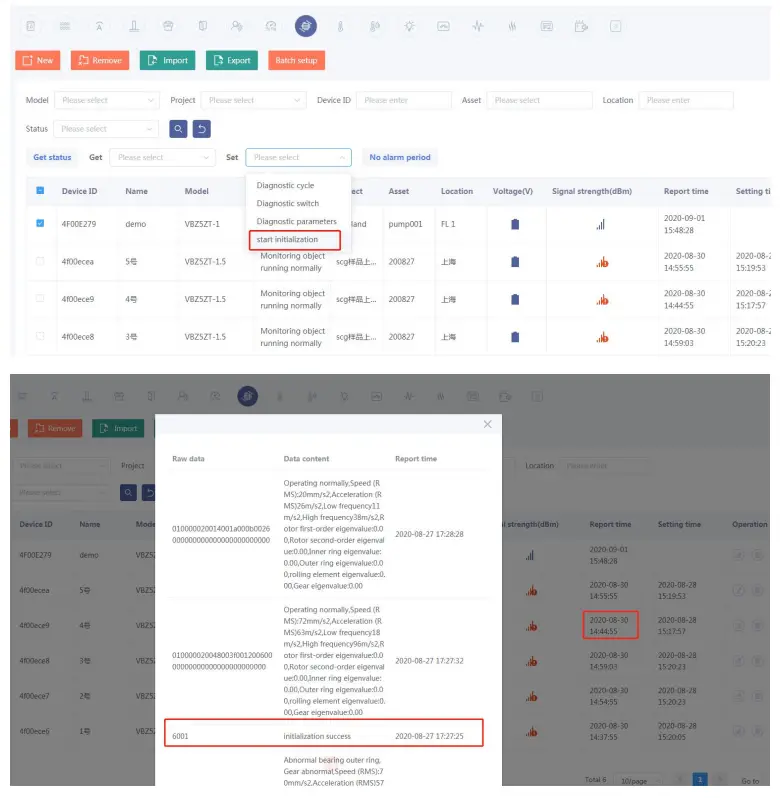The width and height of the screenshot is (780, 798).
Task: Check the box for device 4f00ece9
Action: tap(40, 298)
